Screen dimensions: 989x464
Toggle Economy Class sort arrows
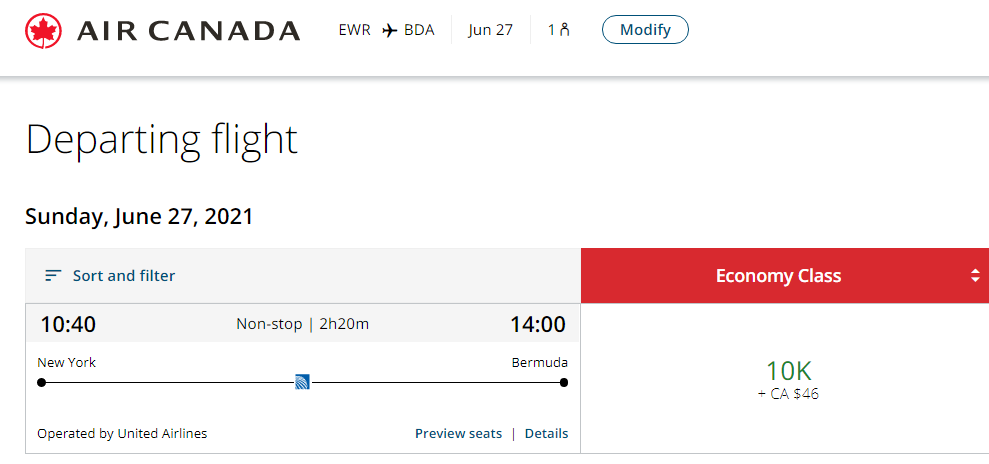click(x=975, y=276)
